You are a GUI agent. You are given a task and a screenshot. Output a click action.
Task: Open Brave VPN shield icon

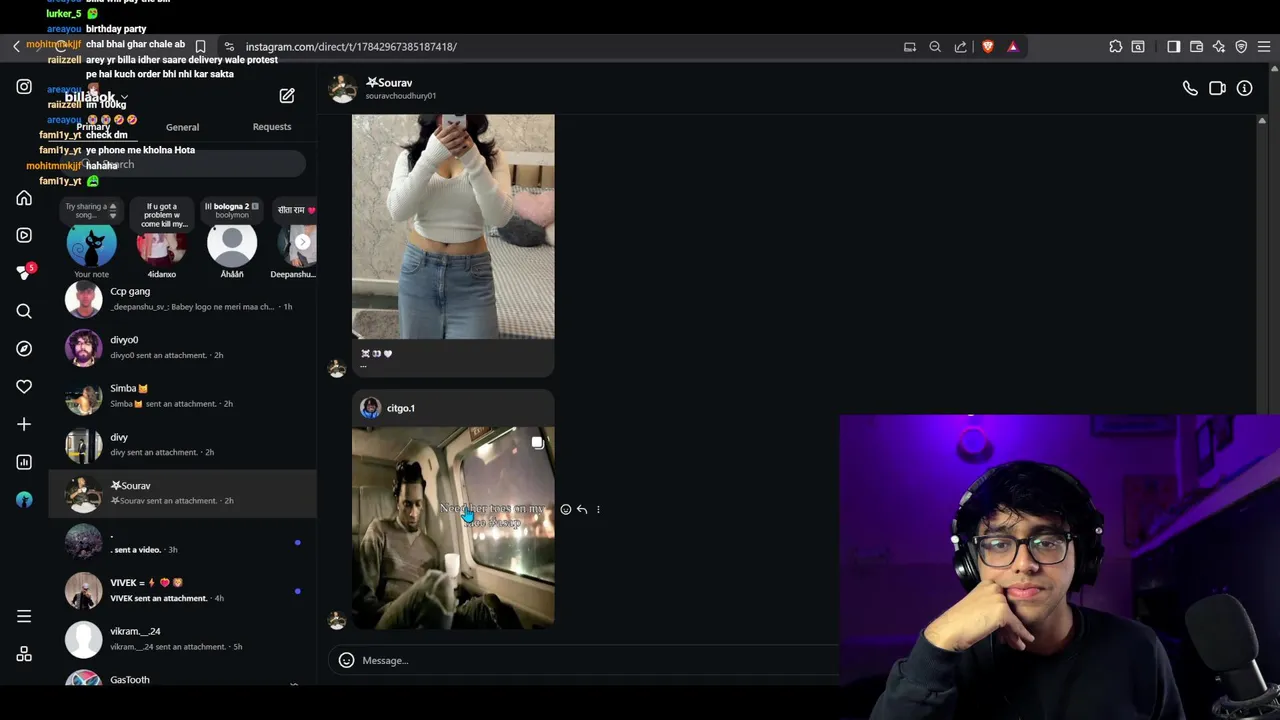point(1241,47)
